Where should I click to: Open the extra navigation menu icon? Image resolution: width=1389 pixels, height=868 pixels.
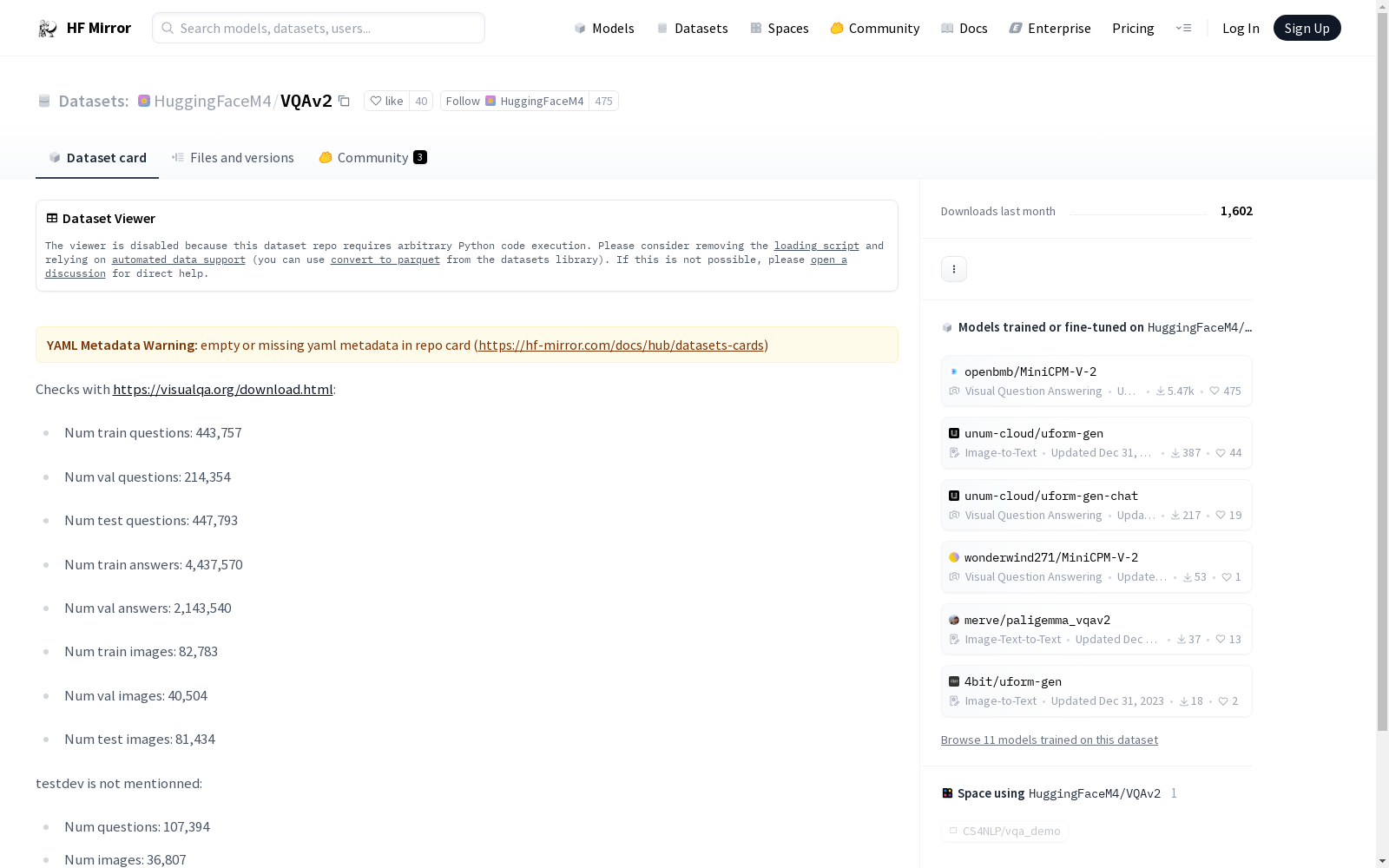point(1183,28)
